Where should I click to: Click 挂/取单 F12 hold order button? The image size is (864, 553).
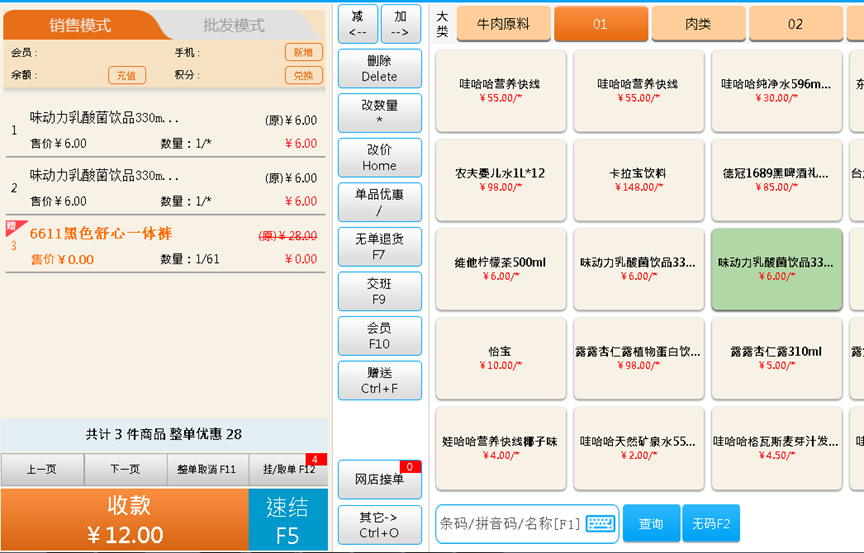coord(289,469)
